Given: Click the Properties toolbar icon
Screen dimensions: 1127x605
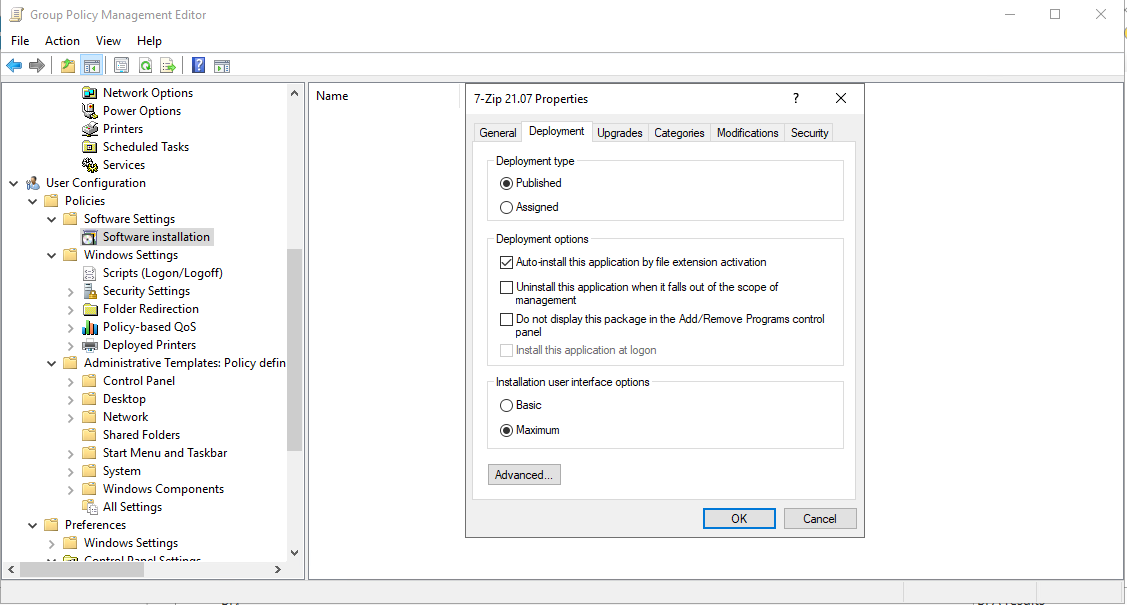Looking at the screenshot, I should (x=121, y=66).
